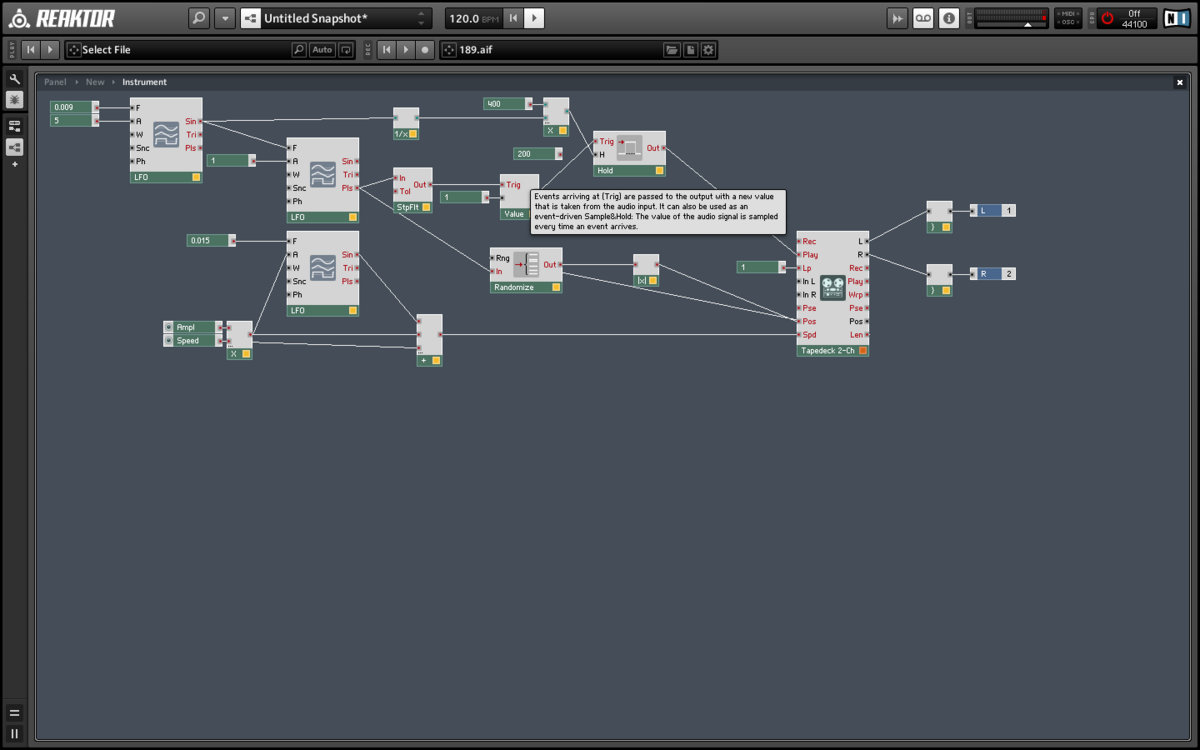Click the bug debug icon in sidebar
The width and height of the screenshot is (1200, 750).
click(x=15, y=99)
